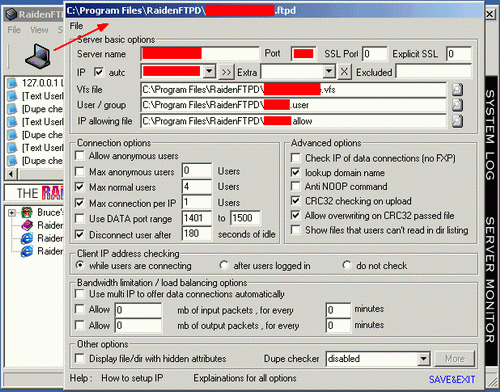Image resolution: width=500 pixels, height=392 pixels.
Task: Enable Allow mb of input packets limit
Action: pos(80,309)
